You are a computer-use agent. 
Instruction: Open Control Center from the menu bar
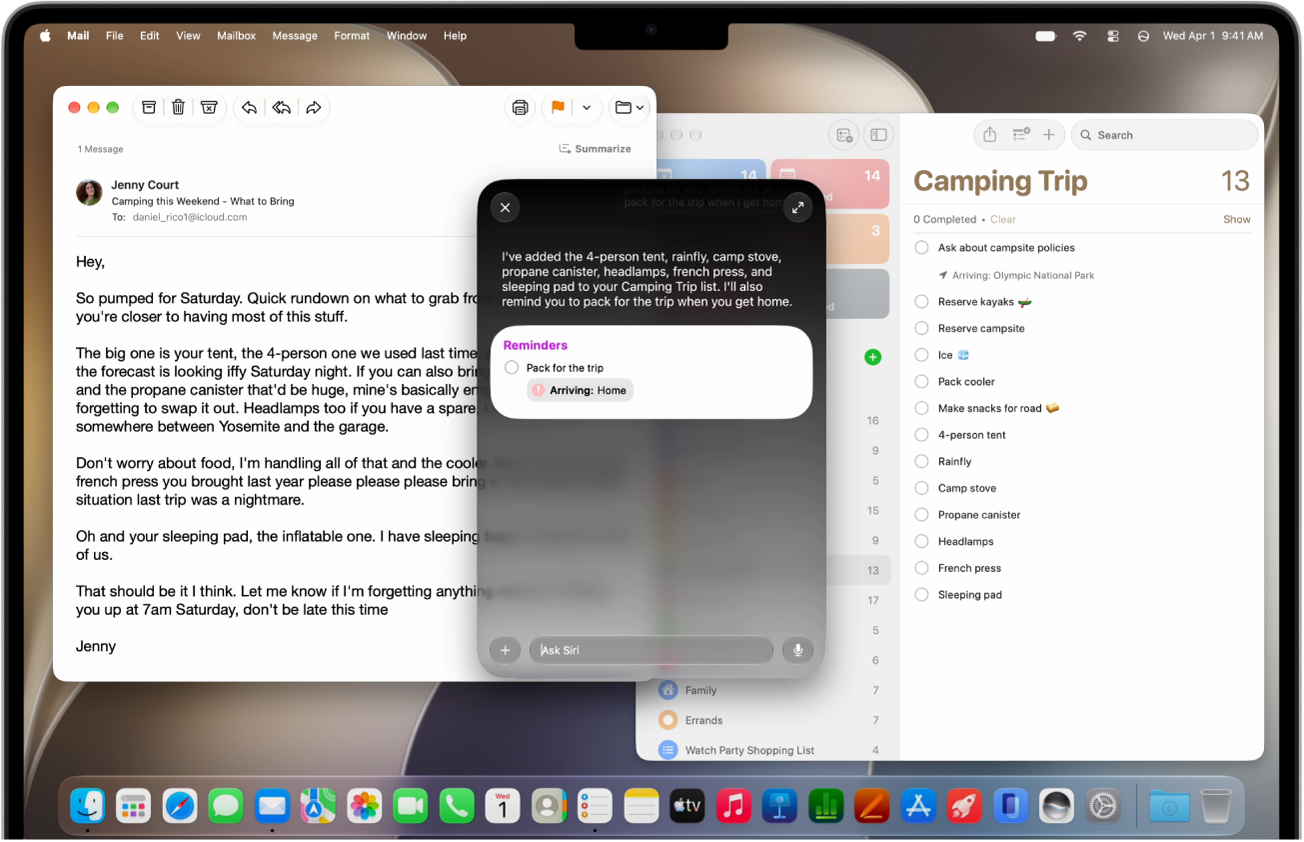(1112, 36)
